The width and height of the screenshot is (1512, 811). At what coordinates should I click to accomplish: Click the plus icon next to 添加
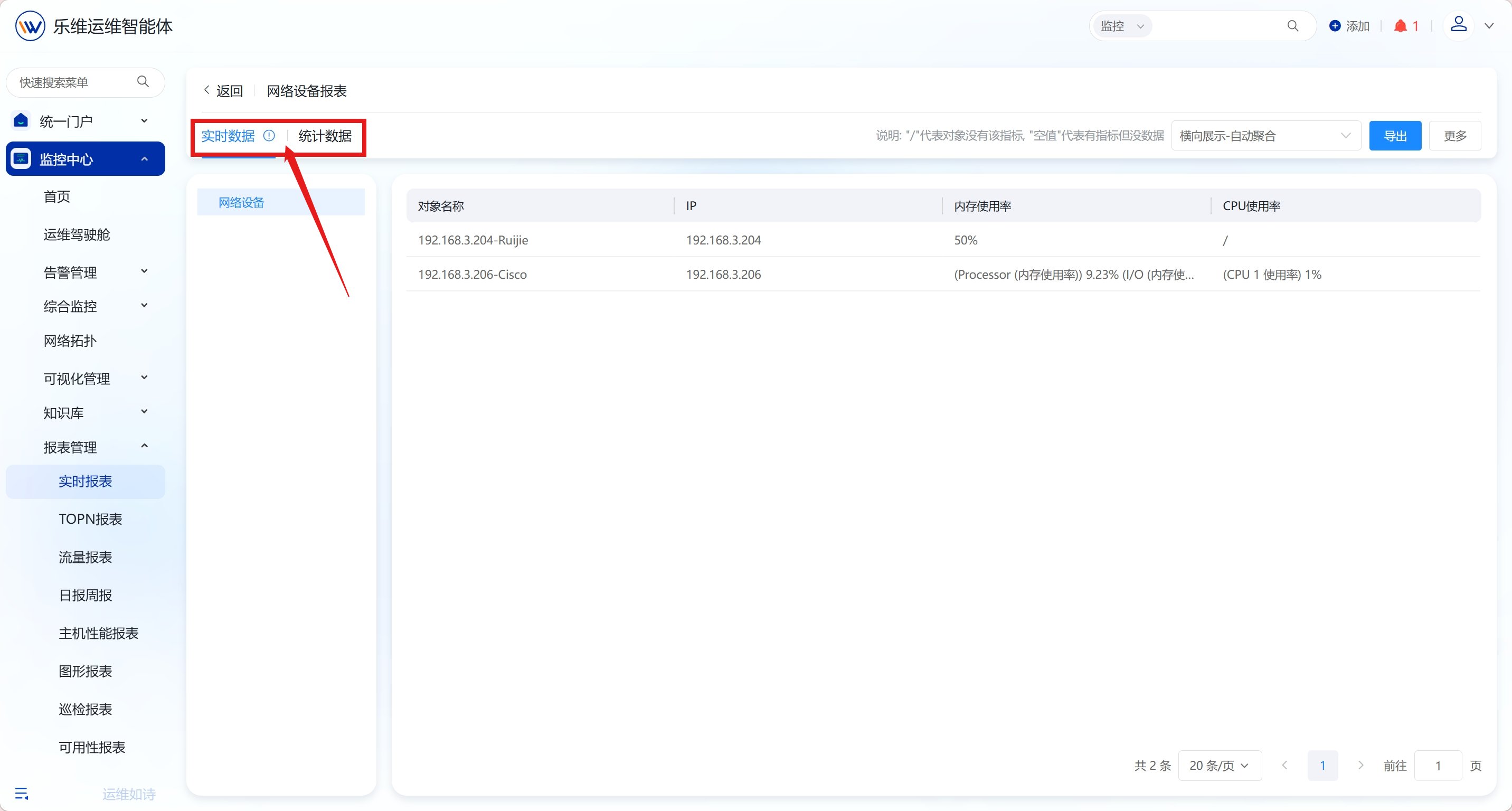click(1334, 26)
